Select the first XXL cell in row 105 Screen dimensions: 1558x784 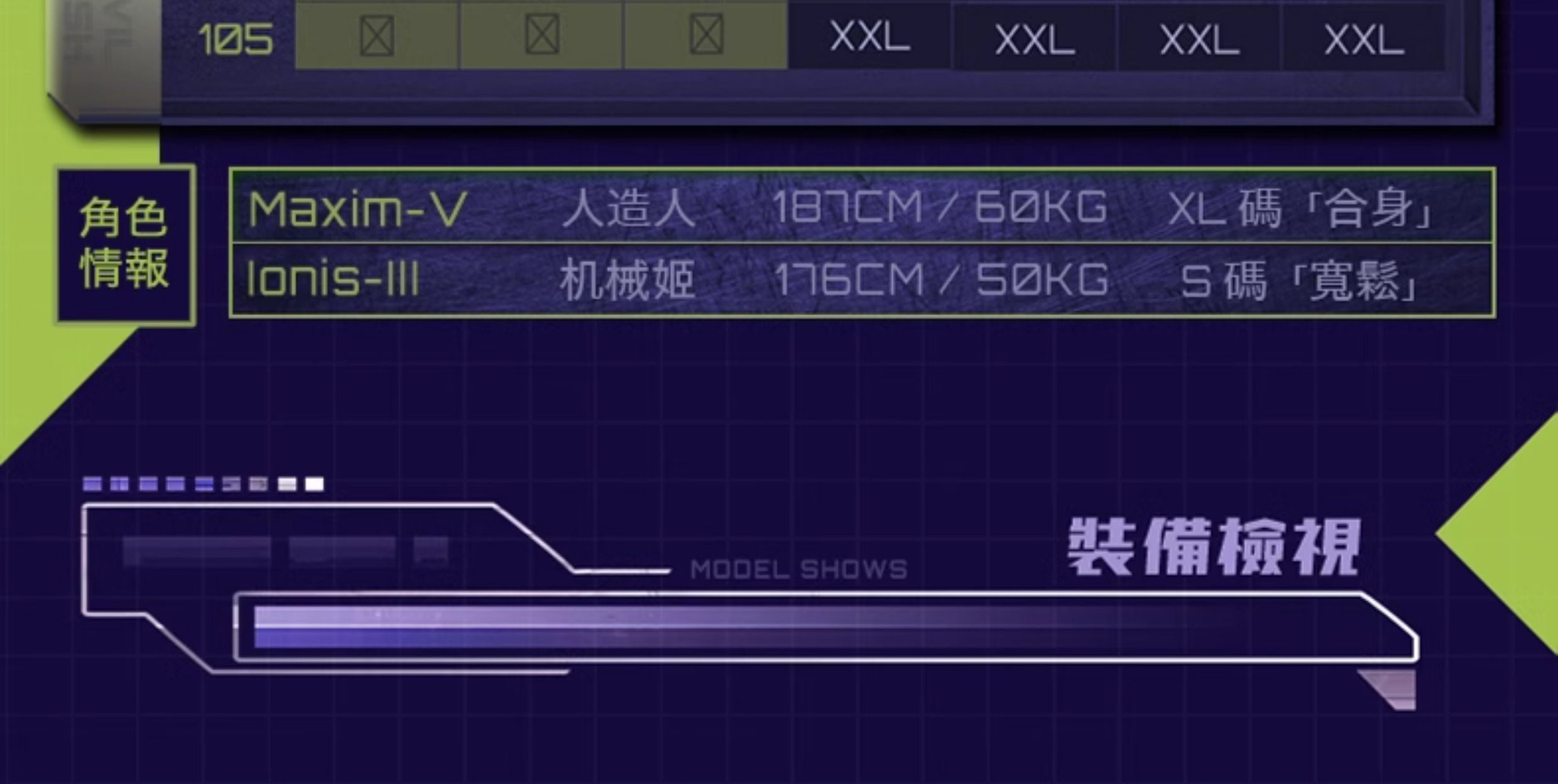(870, 36)
